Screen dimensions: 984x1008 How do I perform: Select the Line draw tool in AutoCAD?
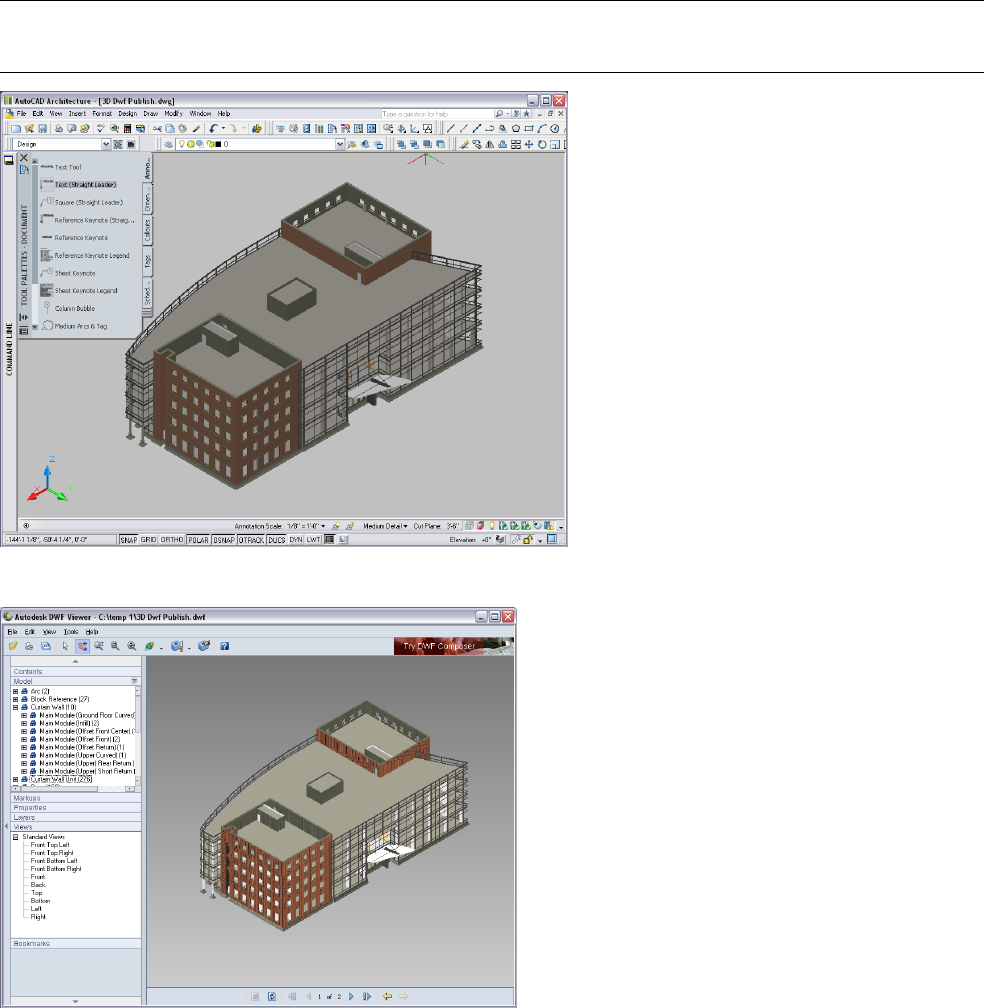(451, 129)
